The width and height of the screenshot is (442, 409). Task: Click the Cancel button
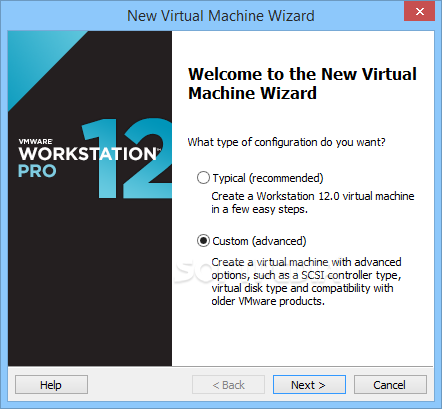click(x=390, y=385)
